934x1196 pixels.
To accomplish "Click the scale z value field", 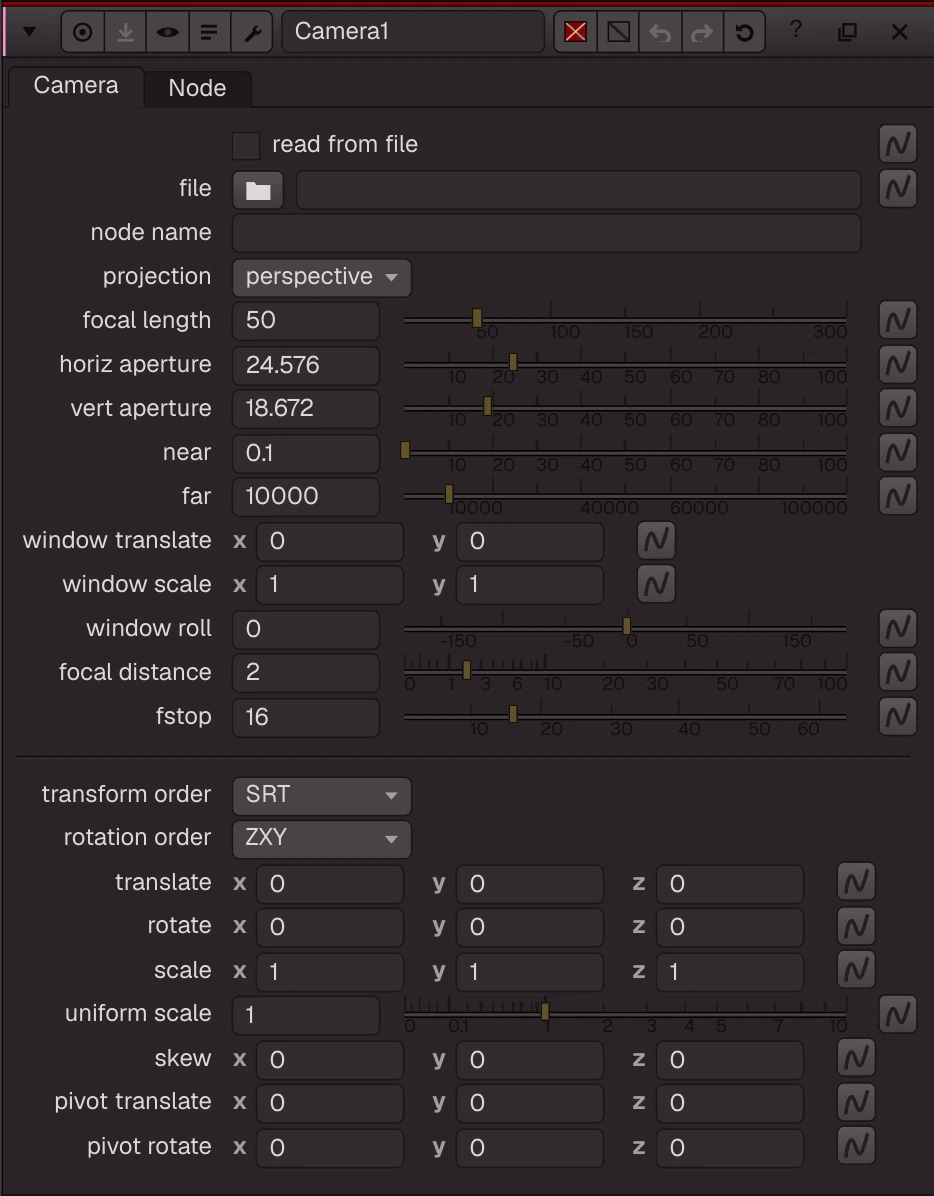I will click(x=730, y=971).
